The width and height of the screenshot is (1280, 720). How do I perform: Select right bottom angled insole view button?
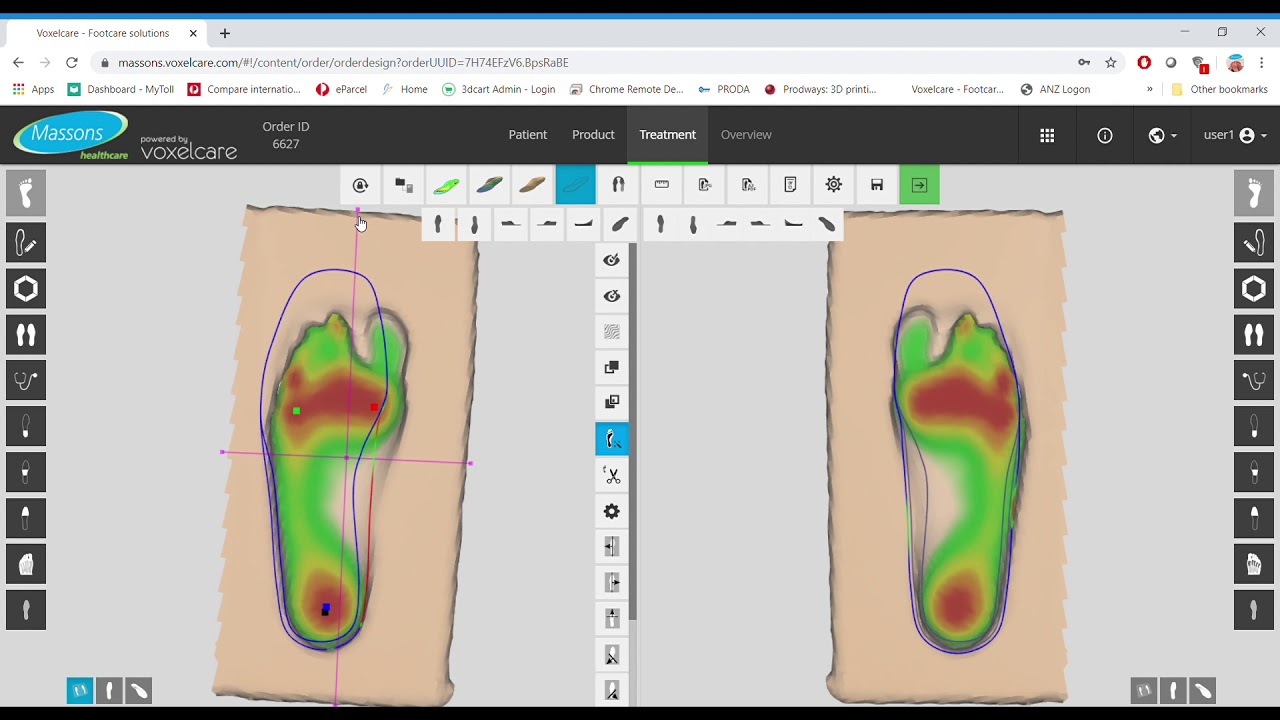(1202, 690)
